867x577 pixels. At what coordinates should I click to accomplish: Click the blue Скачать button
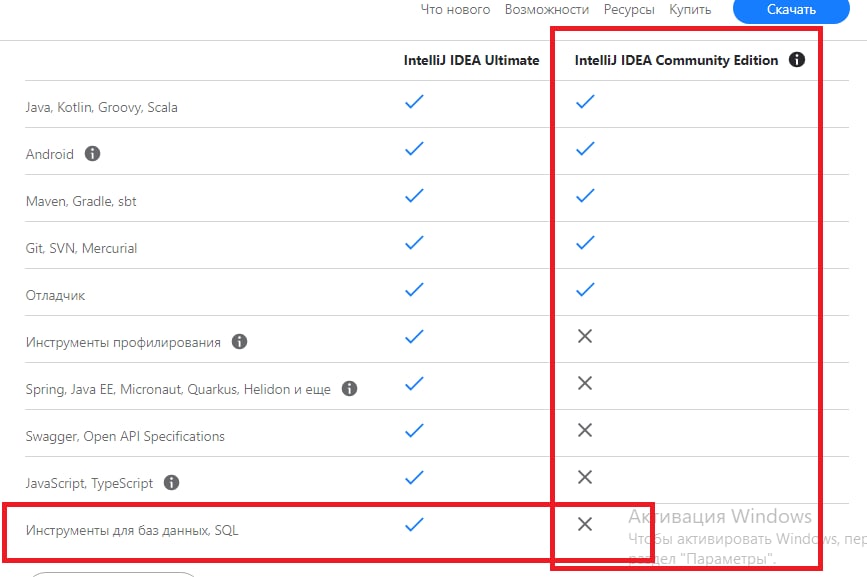click(x=791, y=9)
